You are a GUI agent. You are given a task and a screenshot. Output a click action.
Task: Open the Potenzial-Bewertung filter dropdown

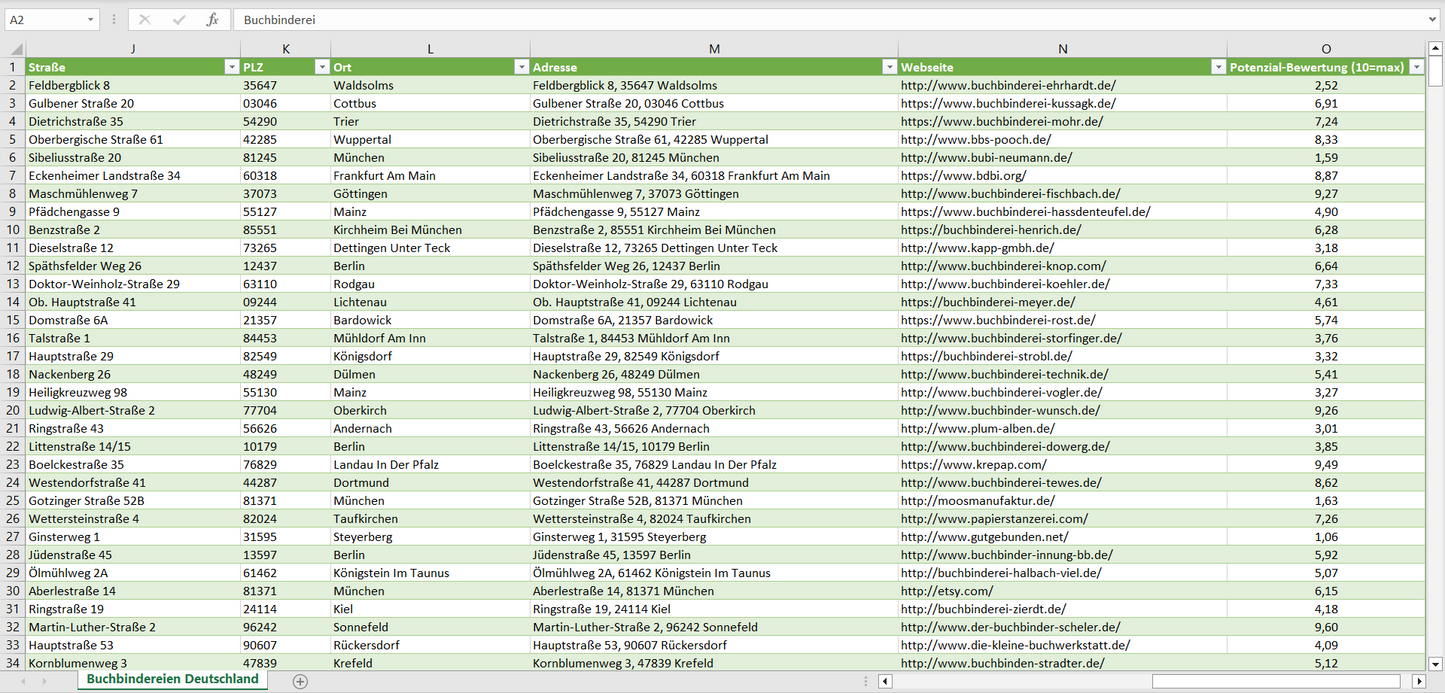[x=1416, y=67]
